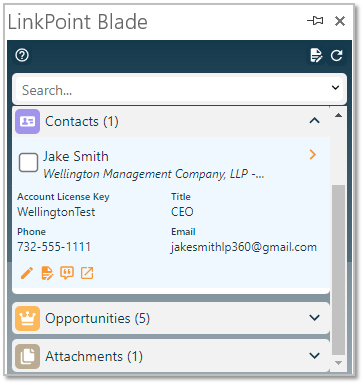364x385 pixels.
Task: Open contact in external window icon
Action: tap(87, 273)
